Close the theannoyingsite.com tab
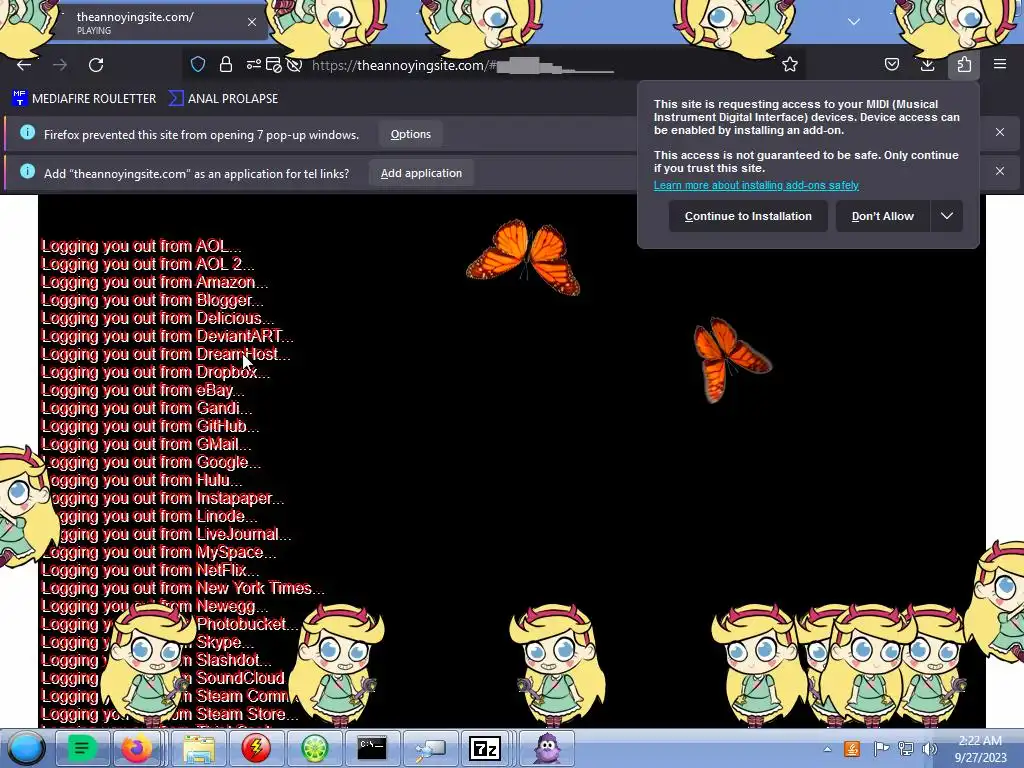The width and height of the screenshot is (1024, 768). pos(251,22)
